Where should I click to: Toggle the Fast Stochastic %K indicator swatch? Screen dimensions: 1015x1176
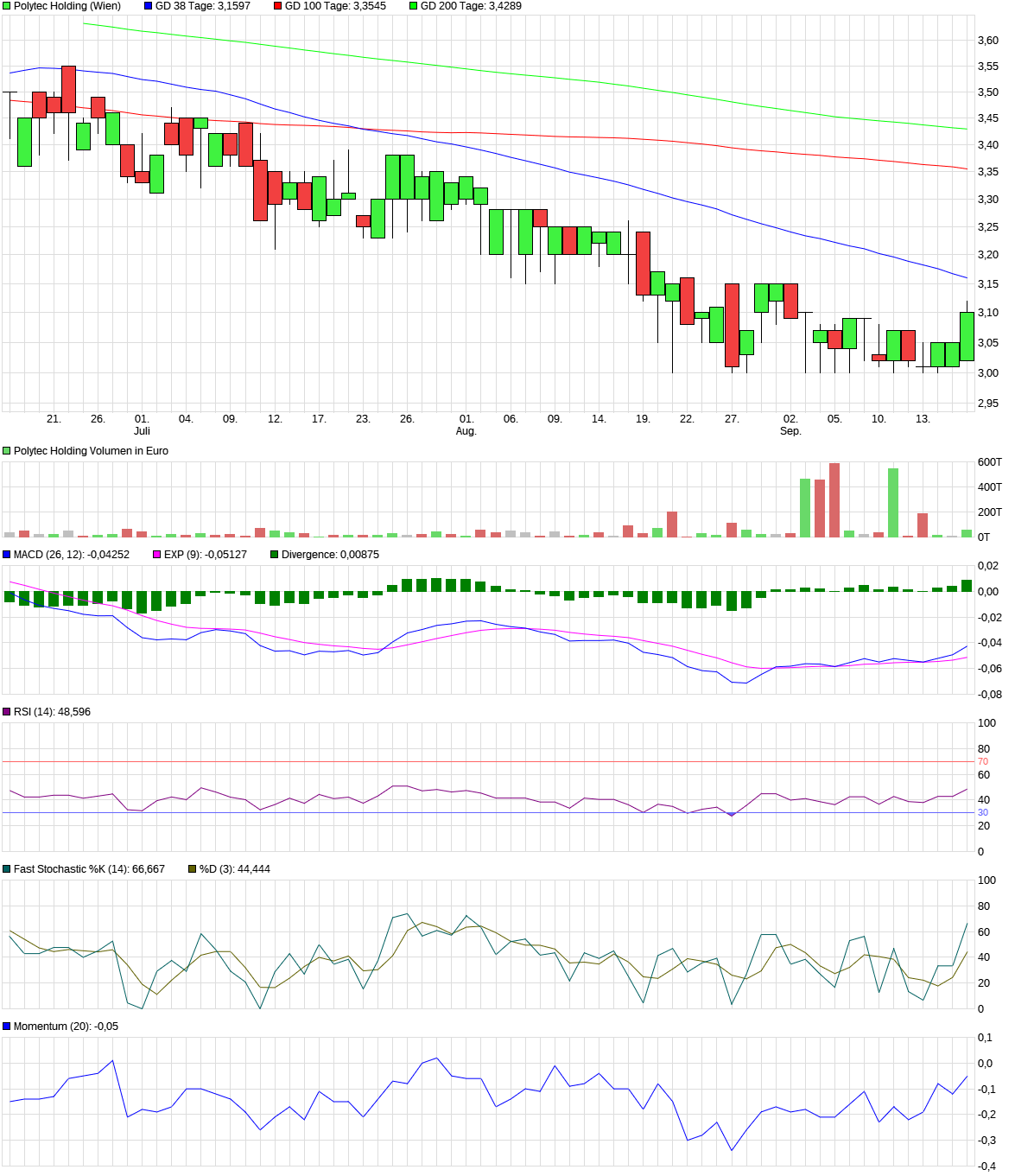[7, 870]
